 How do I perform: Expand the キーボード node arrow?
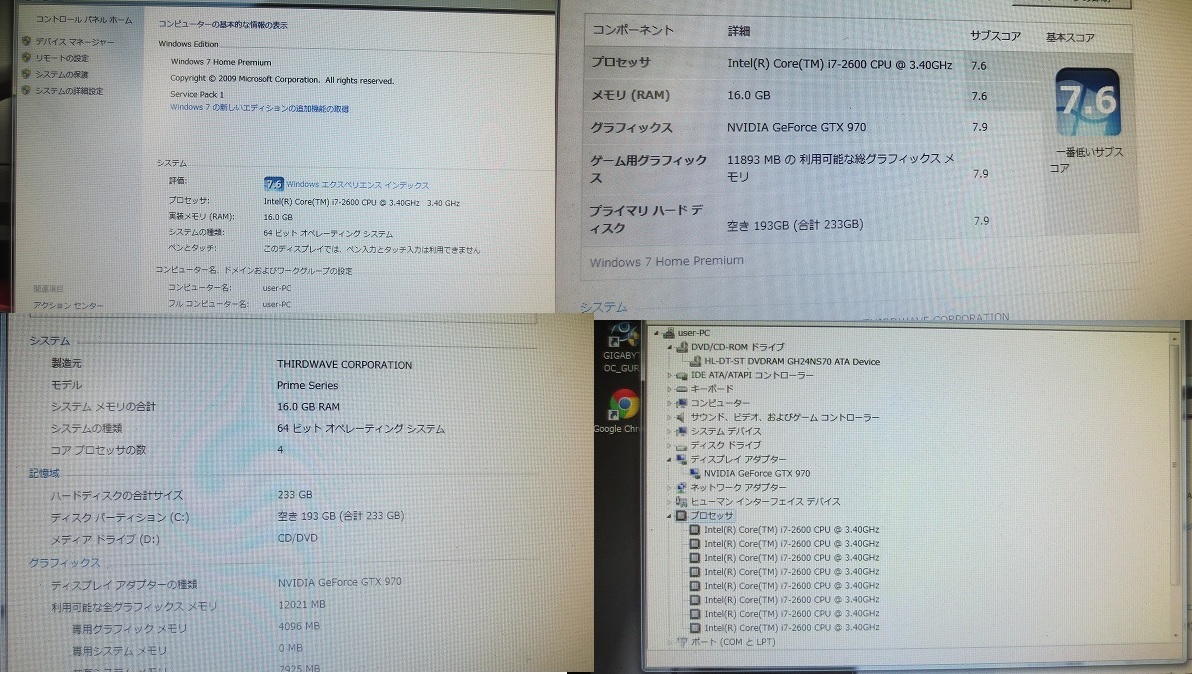click(670, 389)
